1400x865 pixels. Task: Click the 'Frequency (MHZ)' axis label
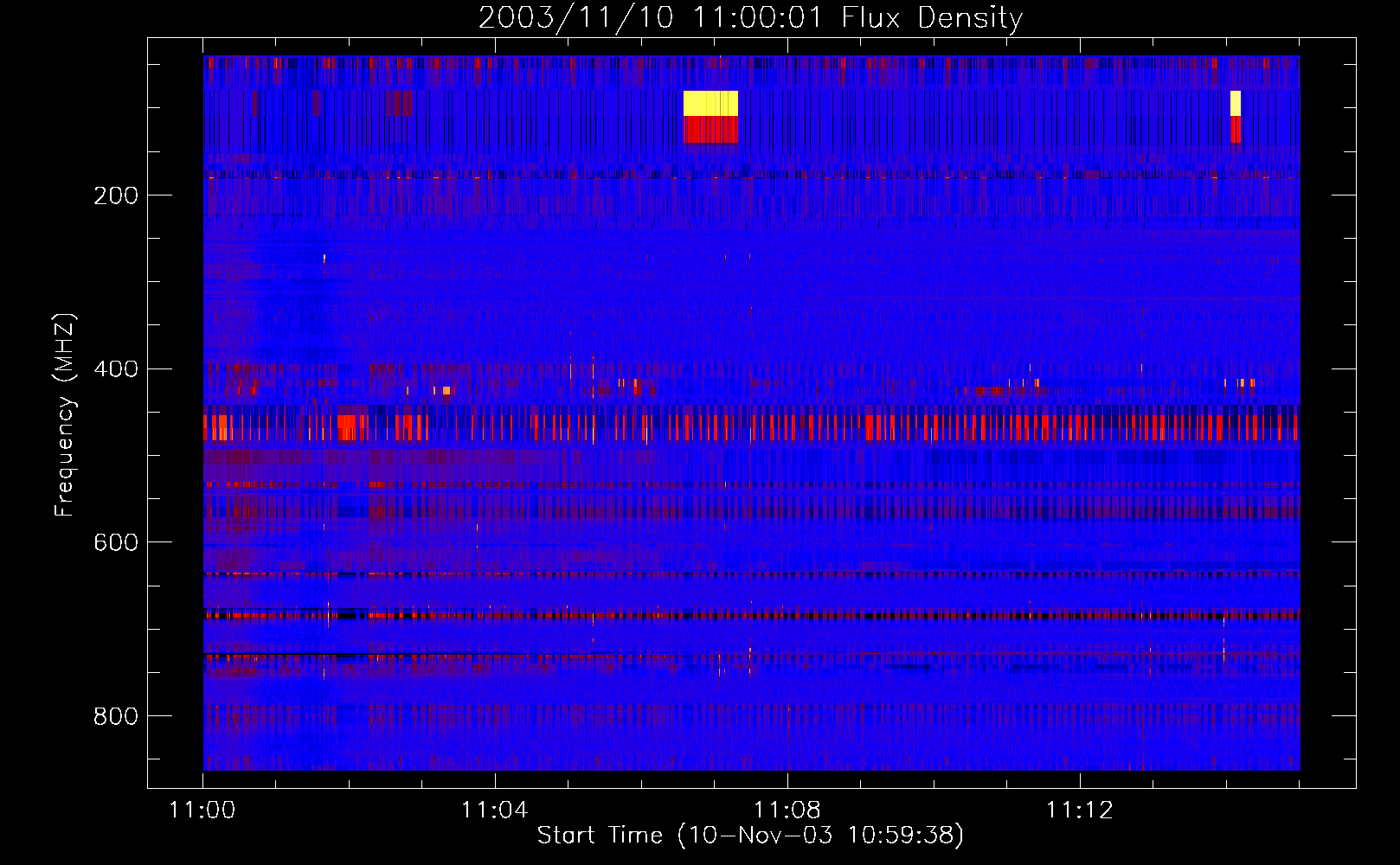65,415
